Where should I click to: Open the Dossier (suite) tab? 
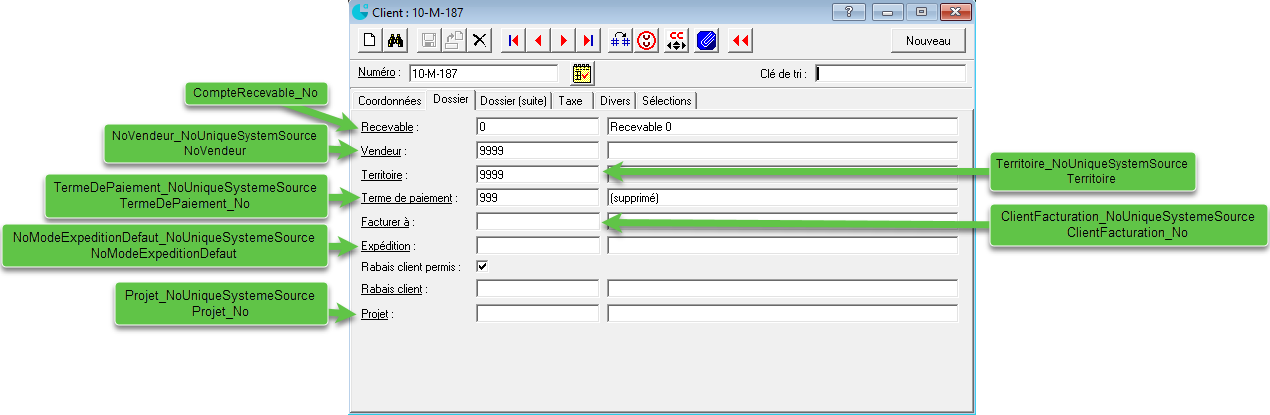pyautogui.click(x=513, y=101)
